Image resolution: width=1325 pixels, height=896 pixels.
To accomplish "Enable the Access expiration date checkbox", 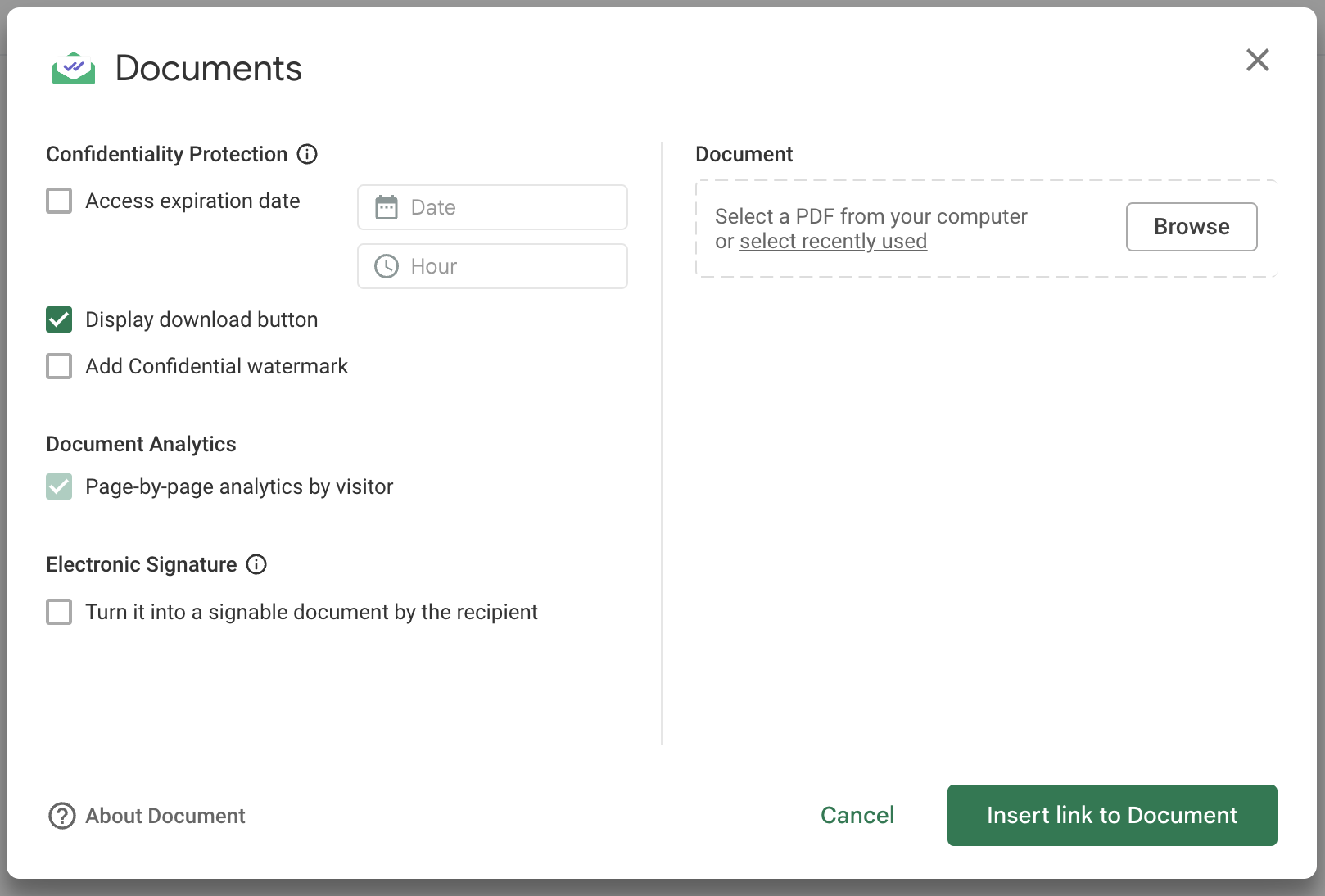I will click(x=59, y=201).
